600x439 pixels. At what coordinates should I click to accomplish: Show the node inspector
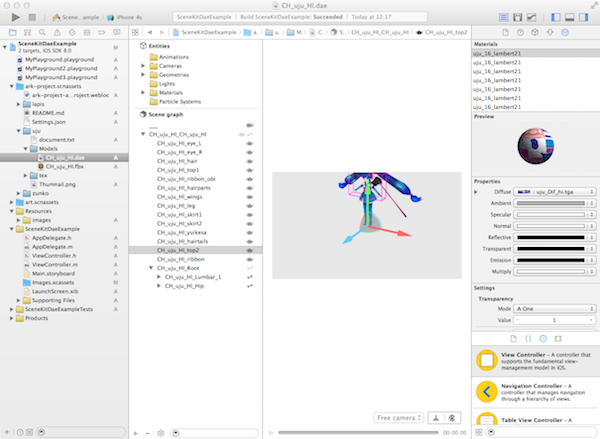click(x=535, y=33)
